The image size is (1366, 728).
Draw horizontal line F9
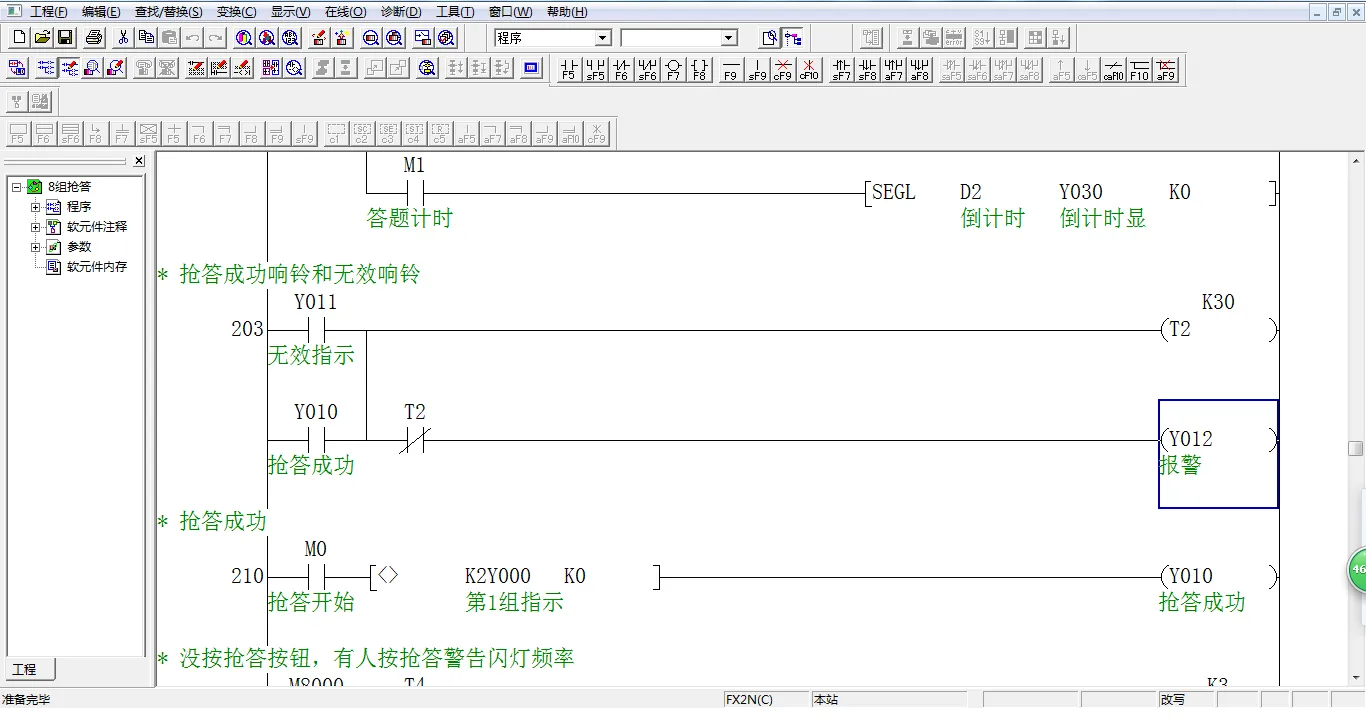pos(731,69)
